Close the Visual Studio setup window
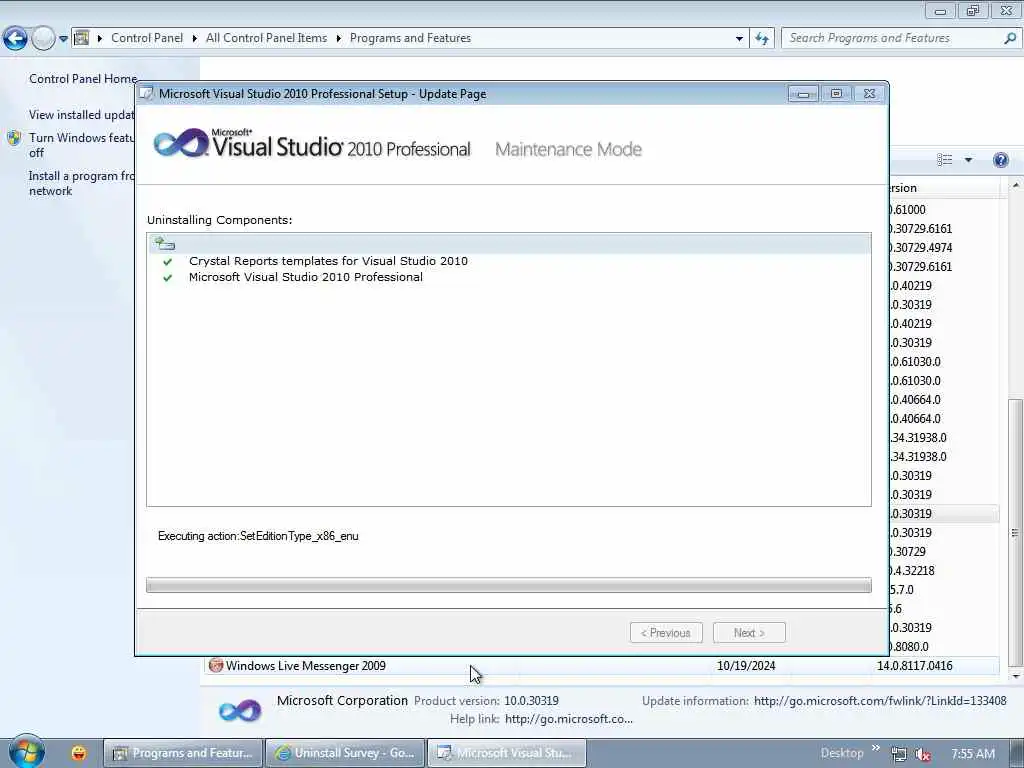This screenshot has width=1024, height=768. tap(869, 94)
